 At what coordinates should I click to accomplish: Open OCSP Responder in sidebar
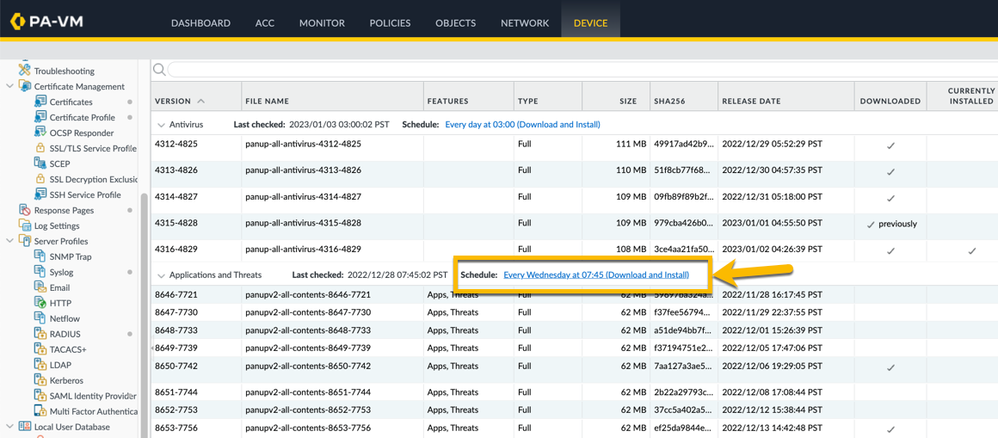tap(81, 133)
